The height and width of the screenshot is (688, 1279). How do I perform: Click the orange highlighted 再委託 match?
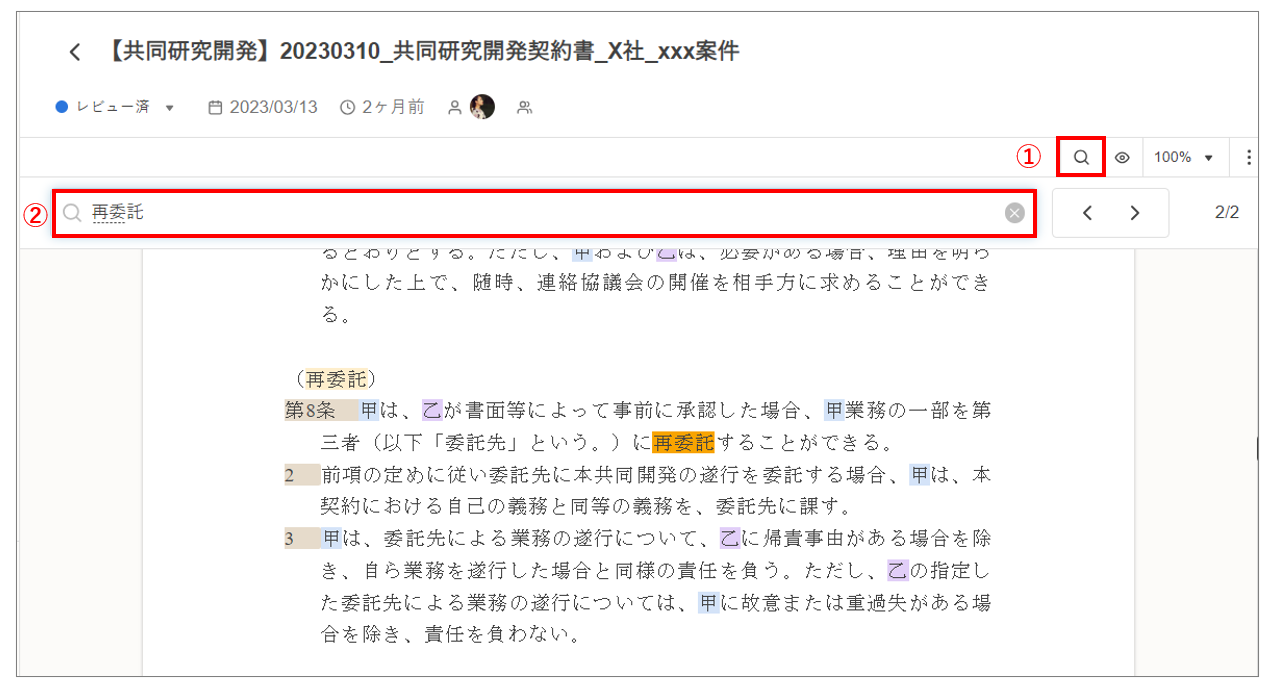tap(683, 442)
